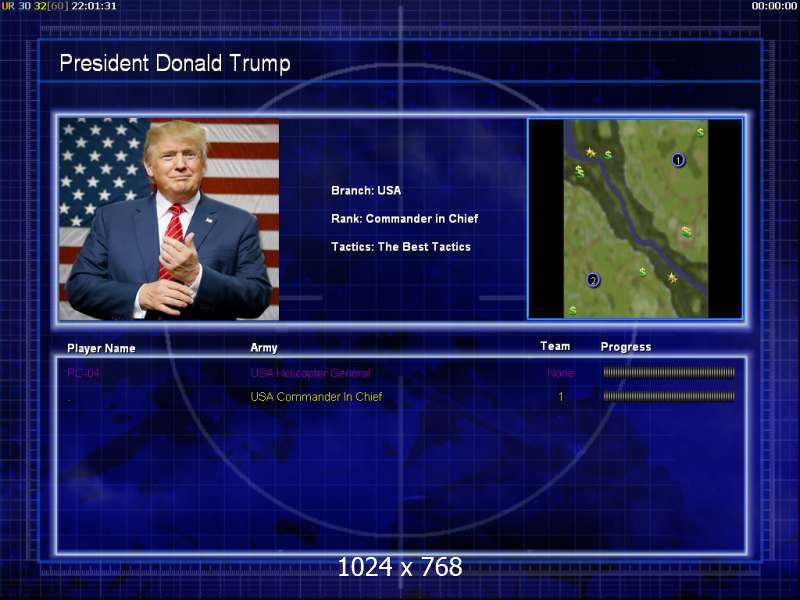The image size is (800, 600).
Task: Click the team value 1
Action: [561, 396]
